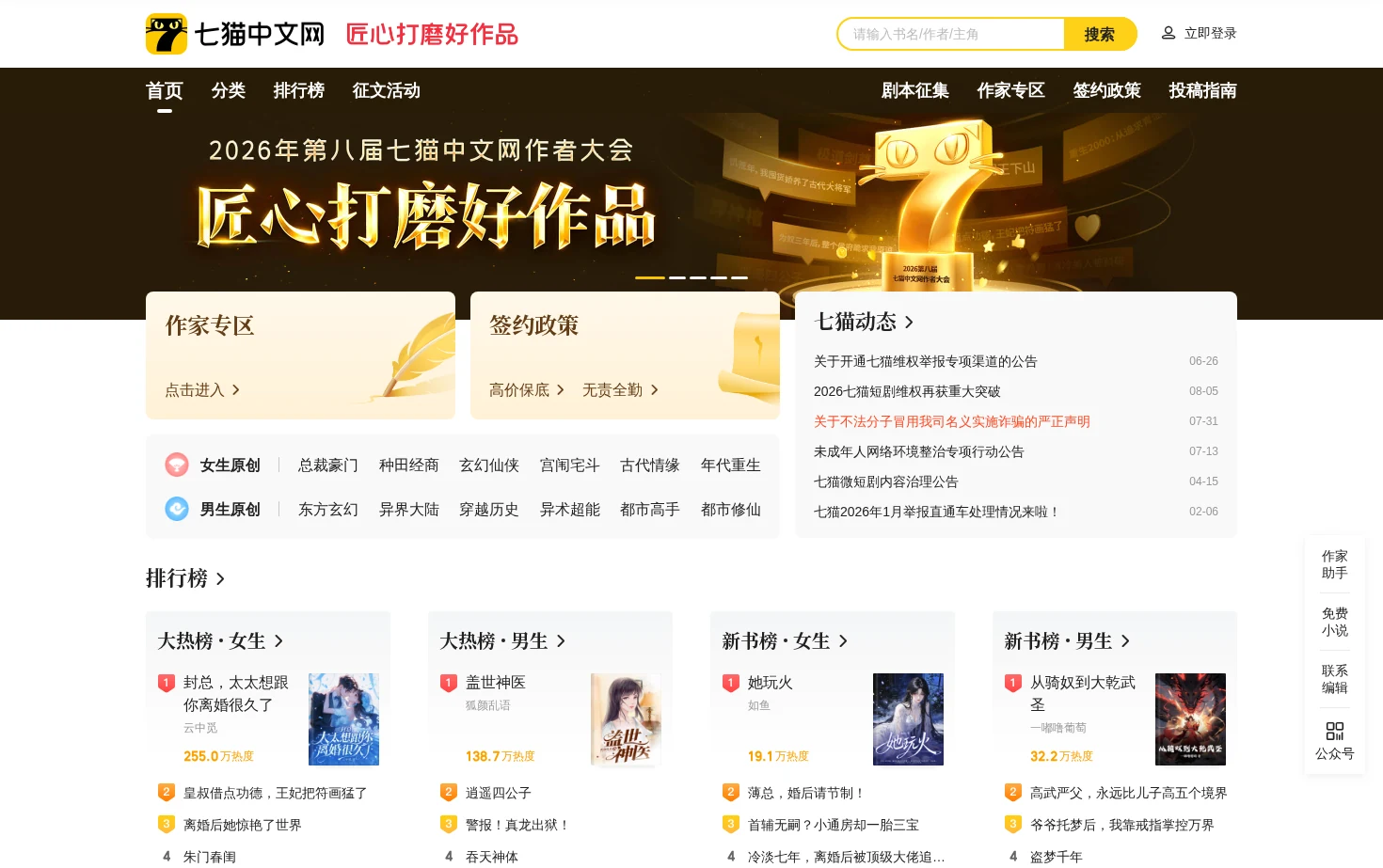Click search box 请输入书名/作者/主角

point(951,34)
